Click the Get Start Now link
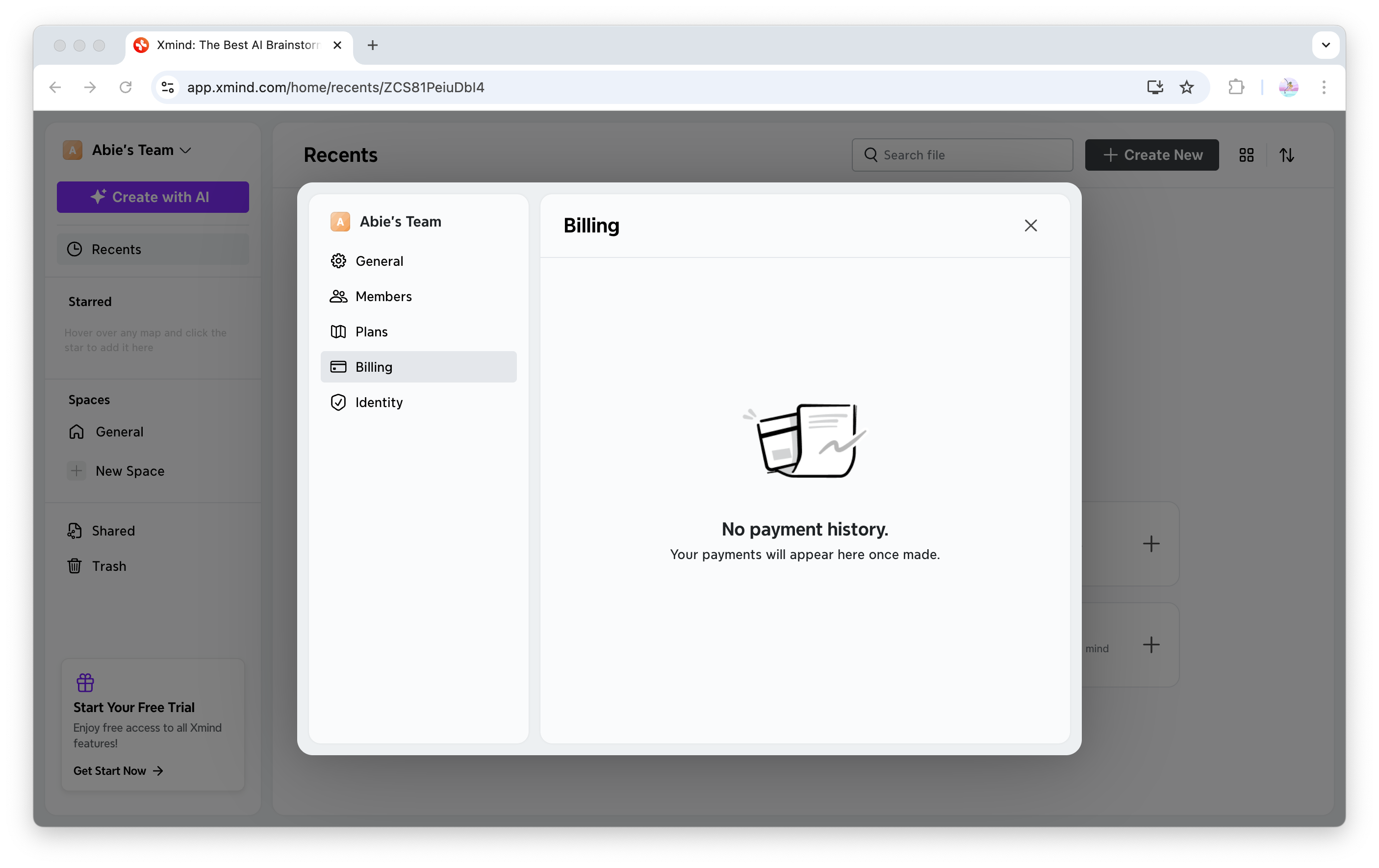 118,771
